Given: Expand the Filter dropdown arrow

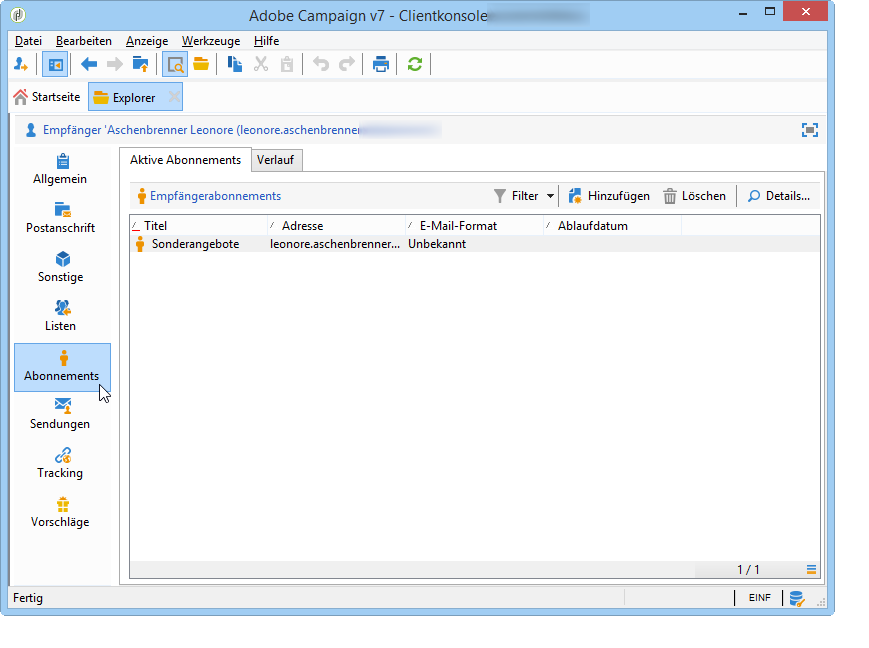Looking at the screenshot, I should 550,196.
